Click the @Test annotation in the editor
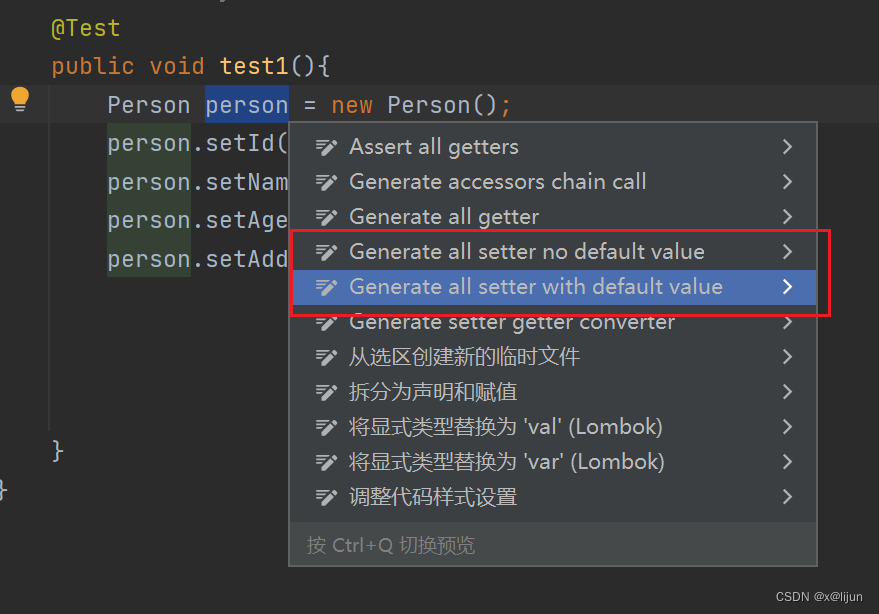 coord(86,28)
